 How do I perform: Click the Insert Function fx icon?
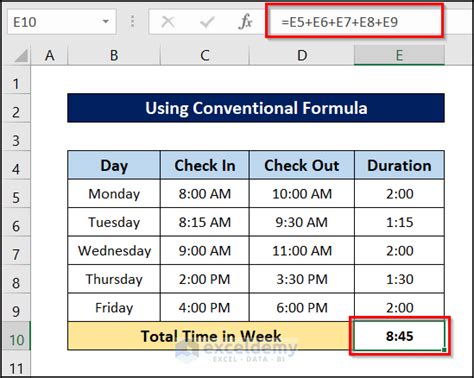pyautogui.click(x=245, y=22)
